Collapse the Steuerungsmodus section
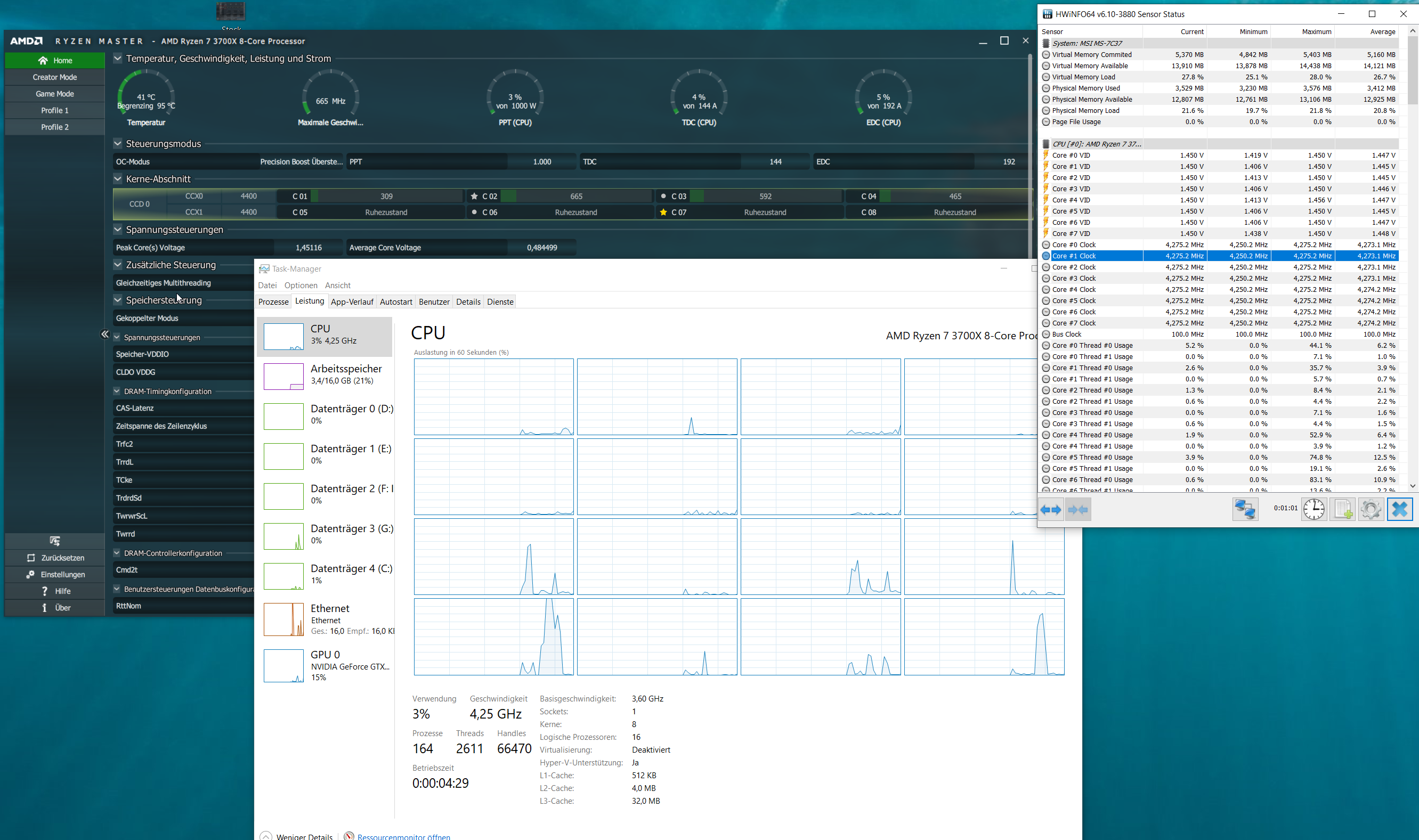Image resolution: width=1419 pixels, height=840 pixels. tap(118, 144)
